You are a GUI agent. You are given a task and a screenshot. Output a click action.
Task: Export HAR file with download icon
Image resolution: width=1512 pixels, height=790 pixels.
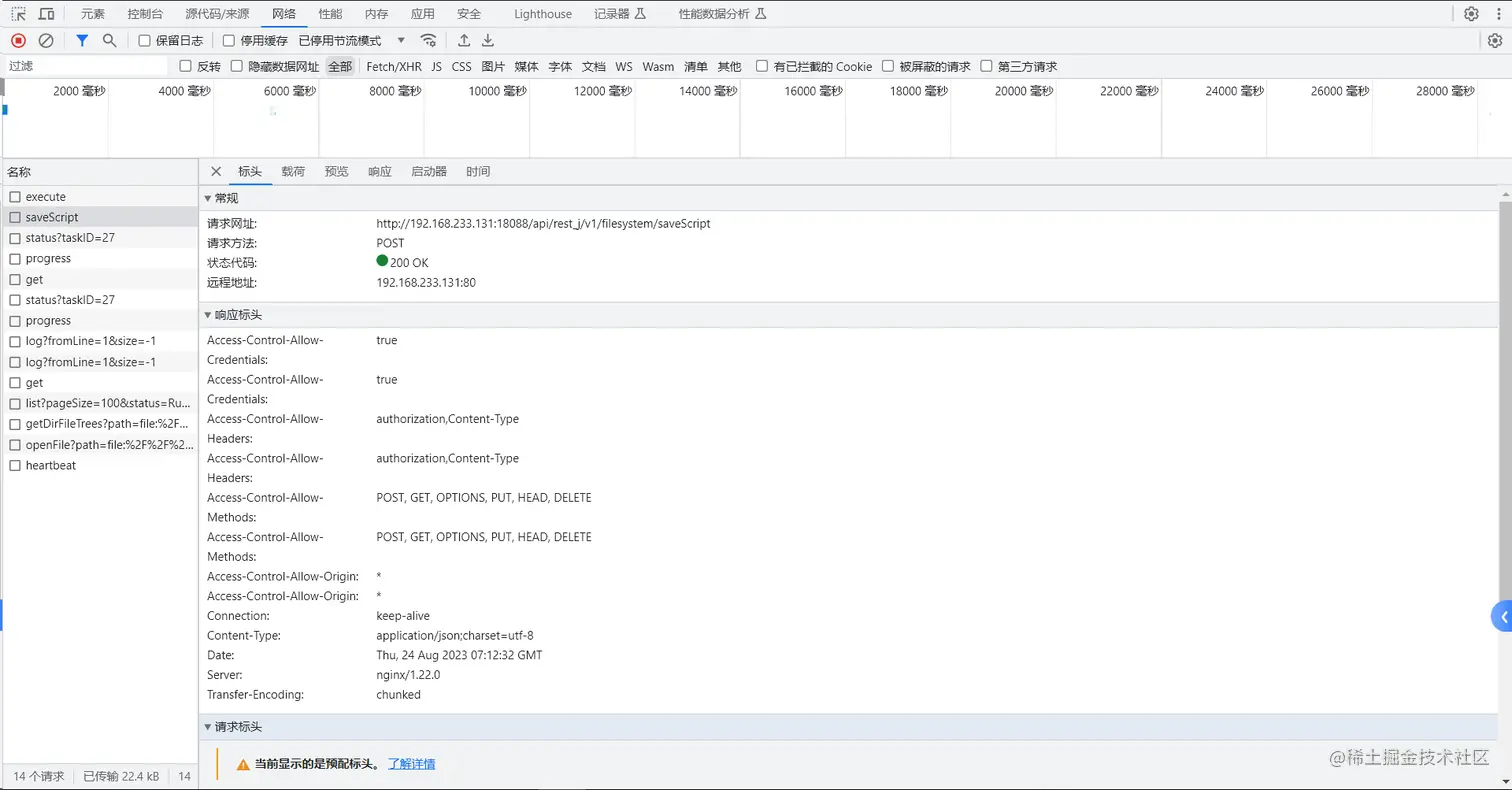click(488, 40)
